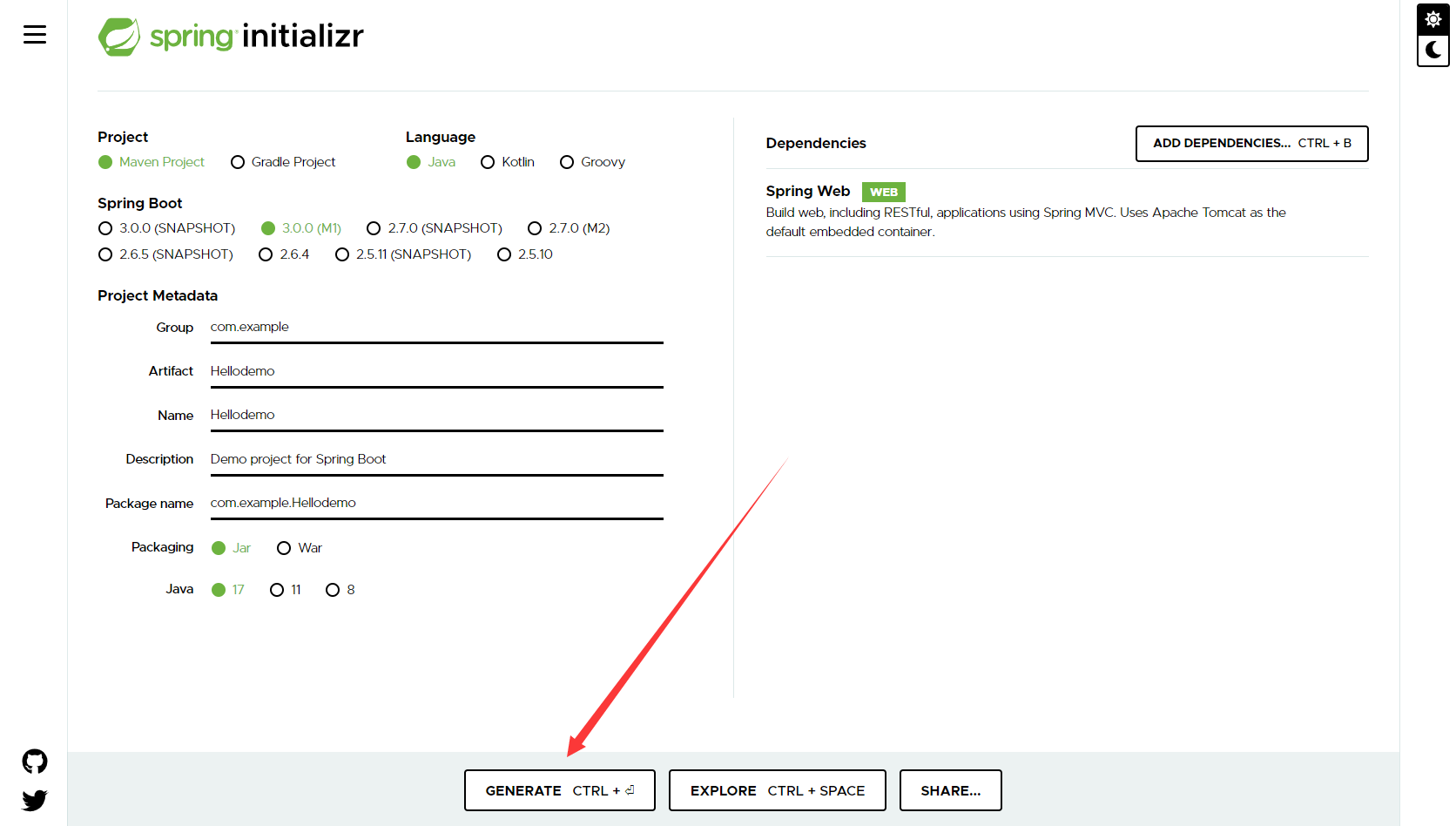Click the Generate button

[560, 790]
